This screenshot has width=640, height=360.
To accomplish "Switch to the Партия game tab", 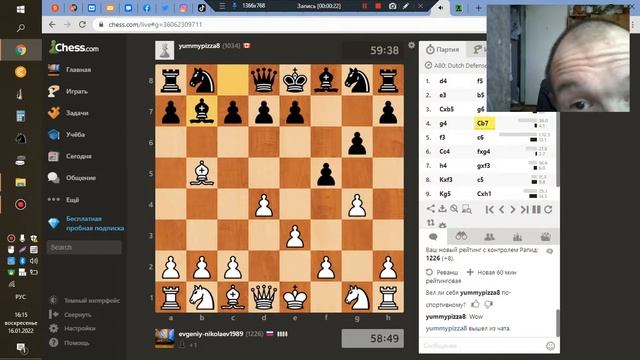I will coord(443,49).
